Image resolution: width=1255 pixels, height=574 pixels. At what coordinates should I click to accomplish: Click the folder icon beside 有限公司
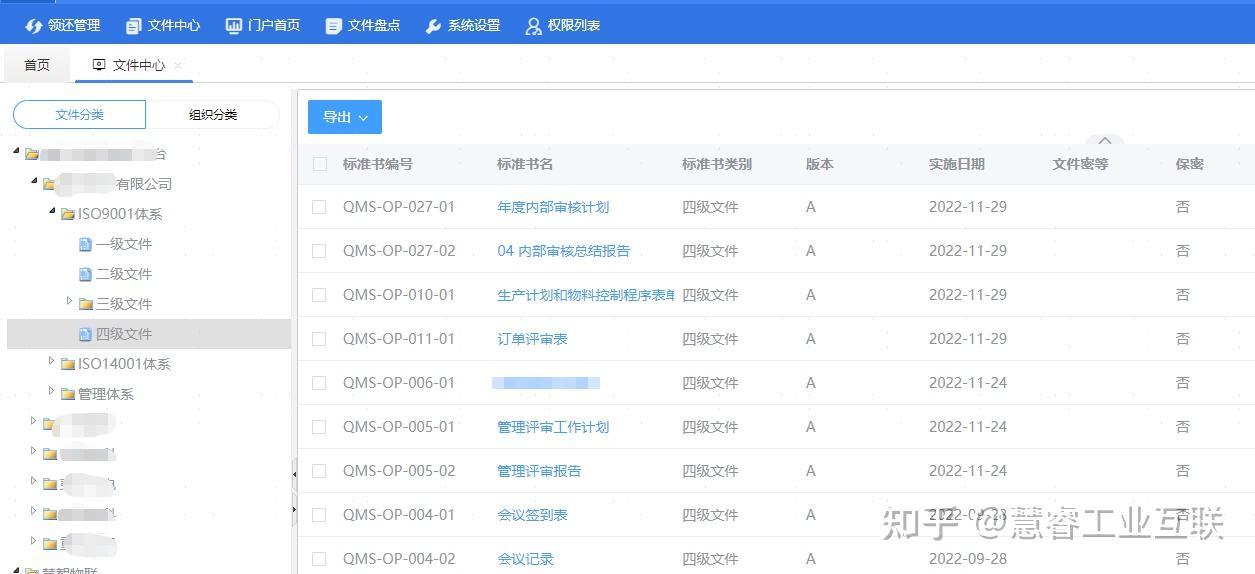coord(49,184)
